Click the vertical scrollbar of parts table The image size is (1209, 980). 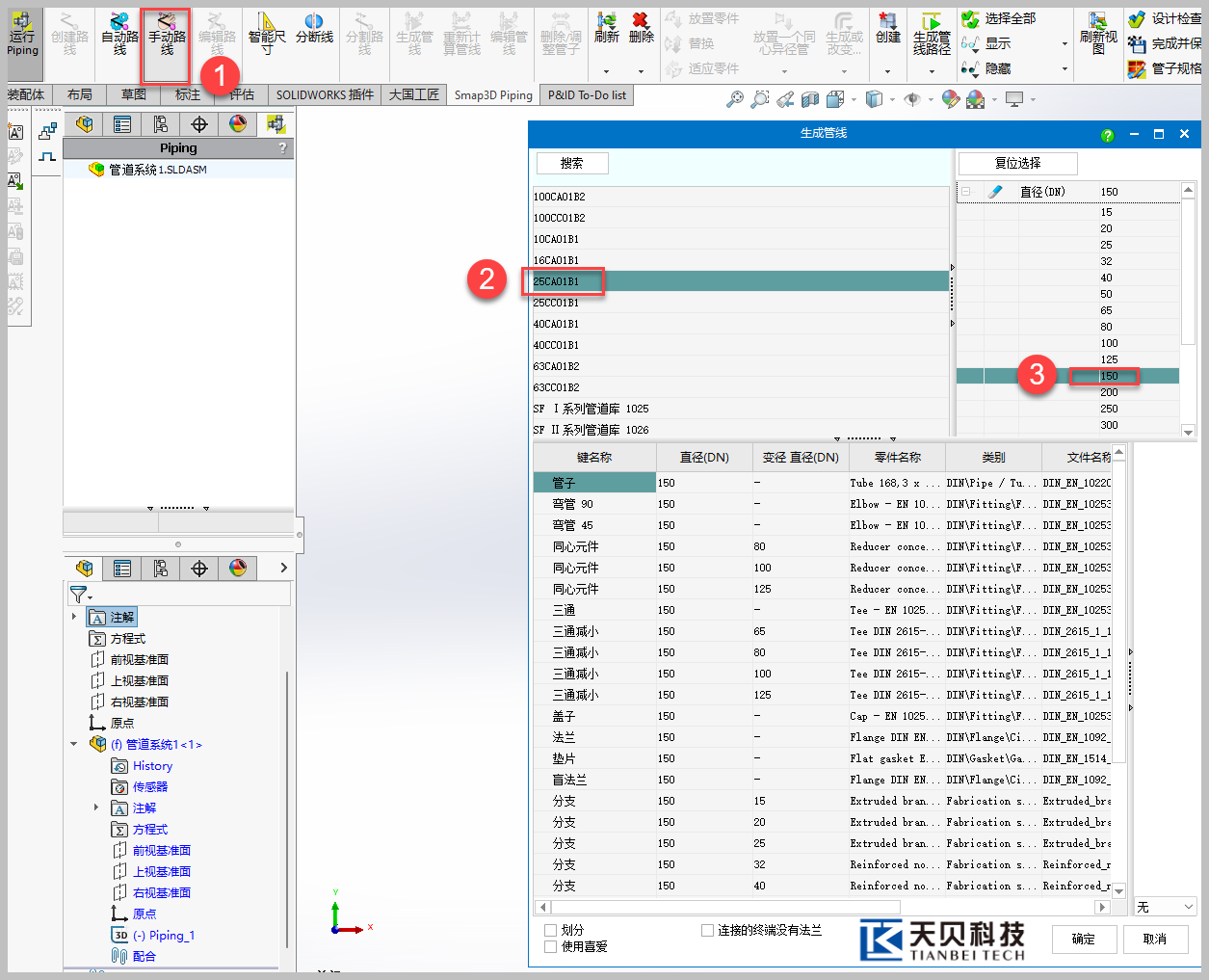(1118, 612)
